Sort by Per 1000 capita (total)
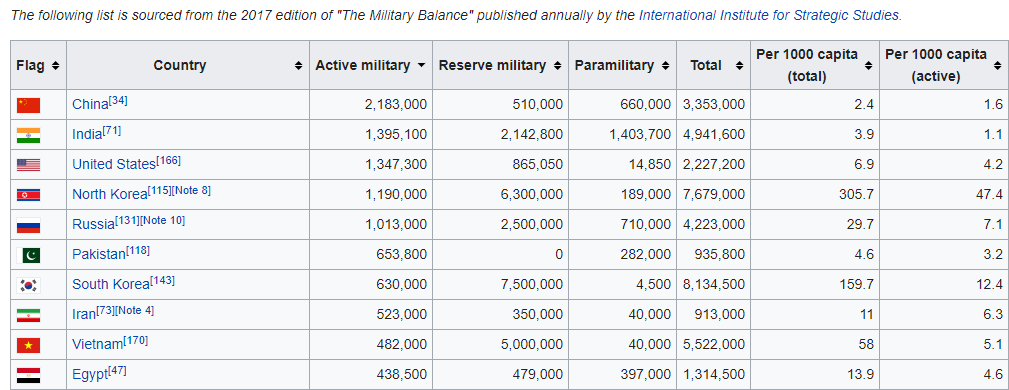 [869, 65]
